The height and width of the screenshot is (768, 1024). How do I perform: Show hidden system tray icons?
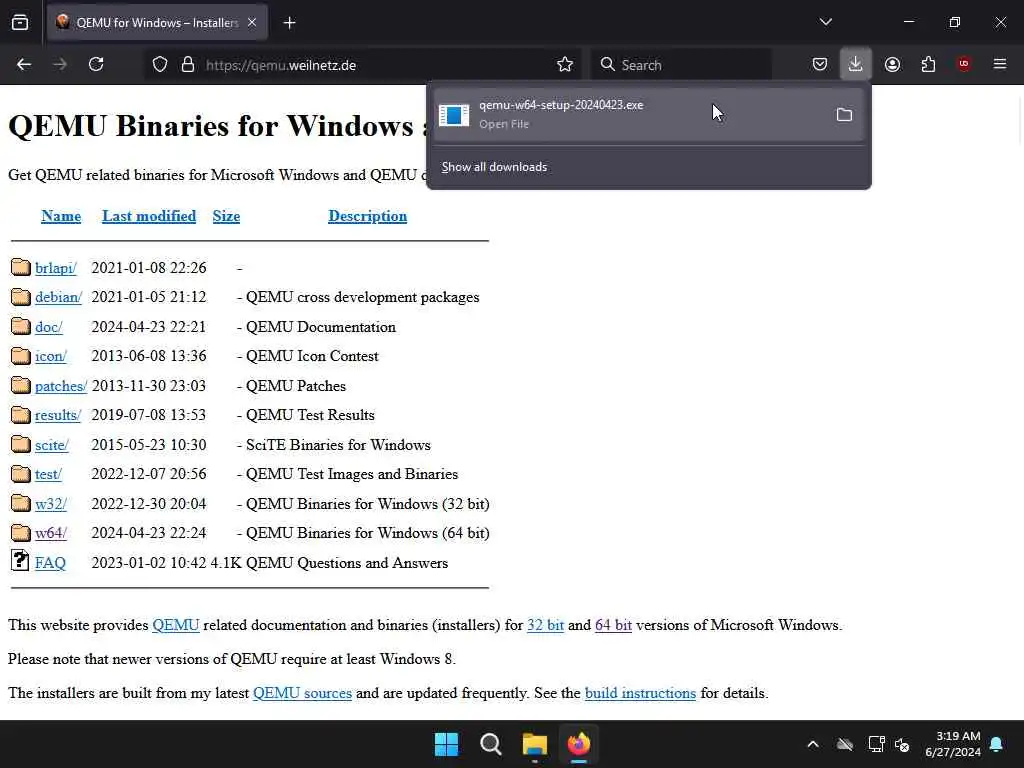pos(813,744)
